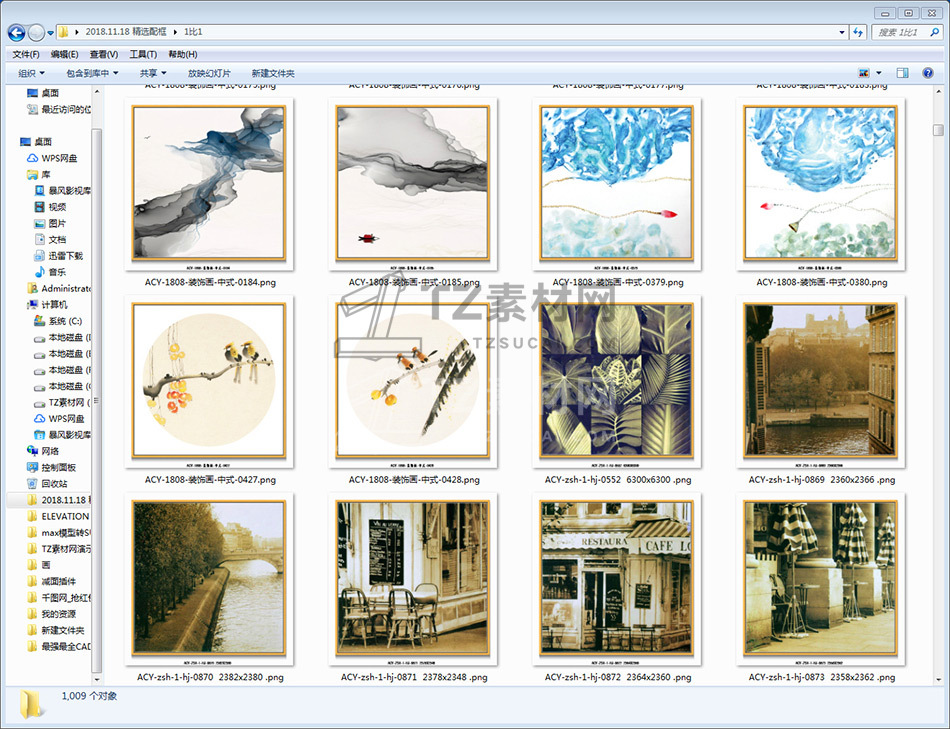Open 帮助(H) menu
This screenshot has width=950, height=729.
coord(182,55)
